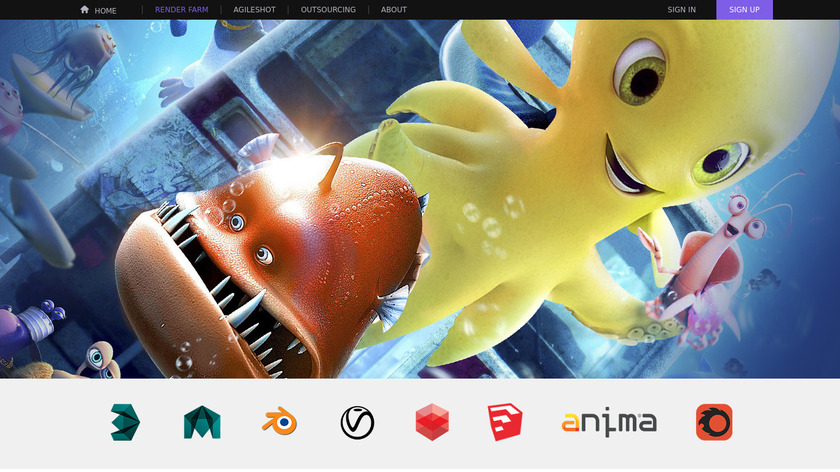
Task: Click the anima software logo
Action: click(x=609, y=423)
